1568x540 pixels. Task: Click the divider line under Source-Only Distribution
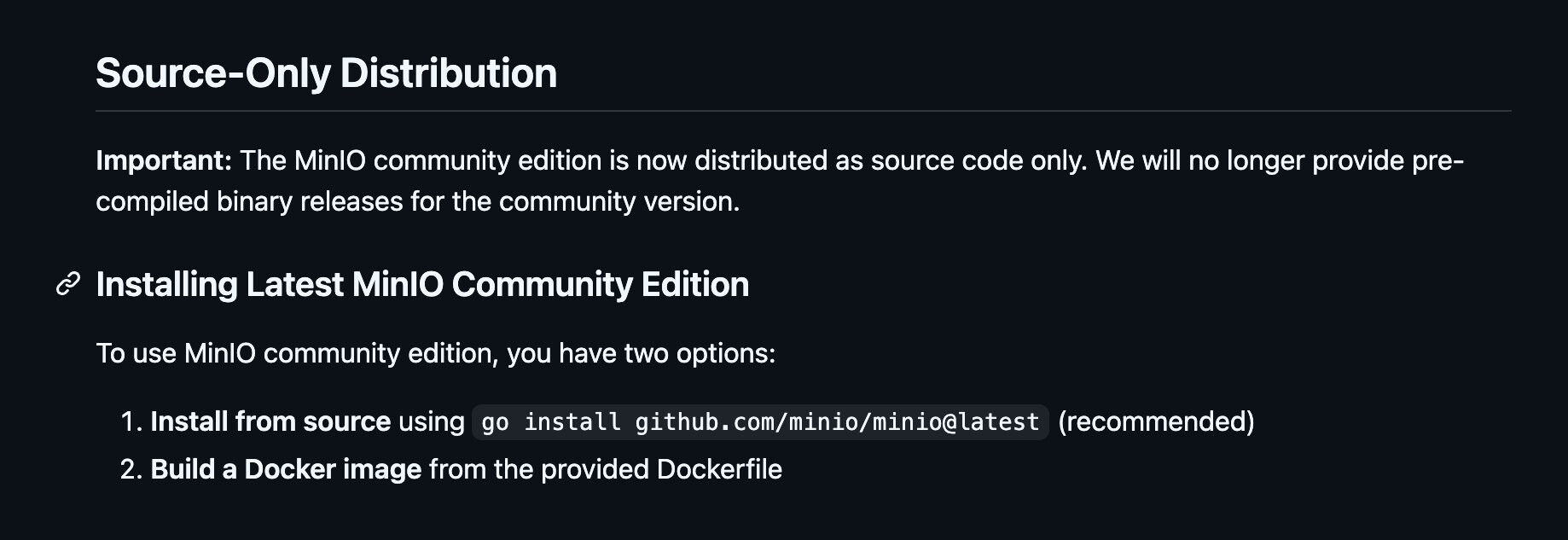click(803, 111)
